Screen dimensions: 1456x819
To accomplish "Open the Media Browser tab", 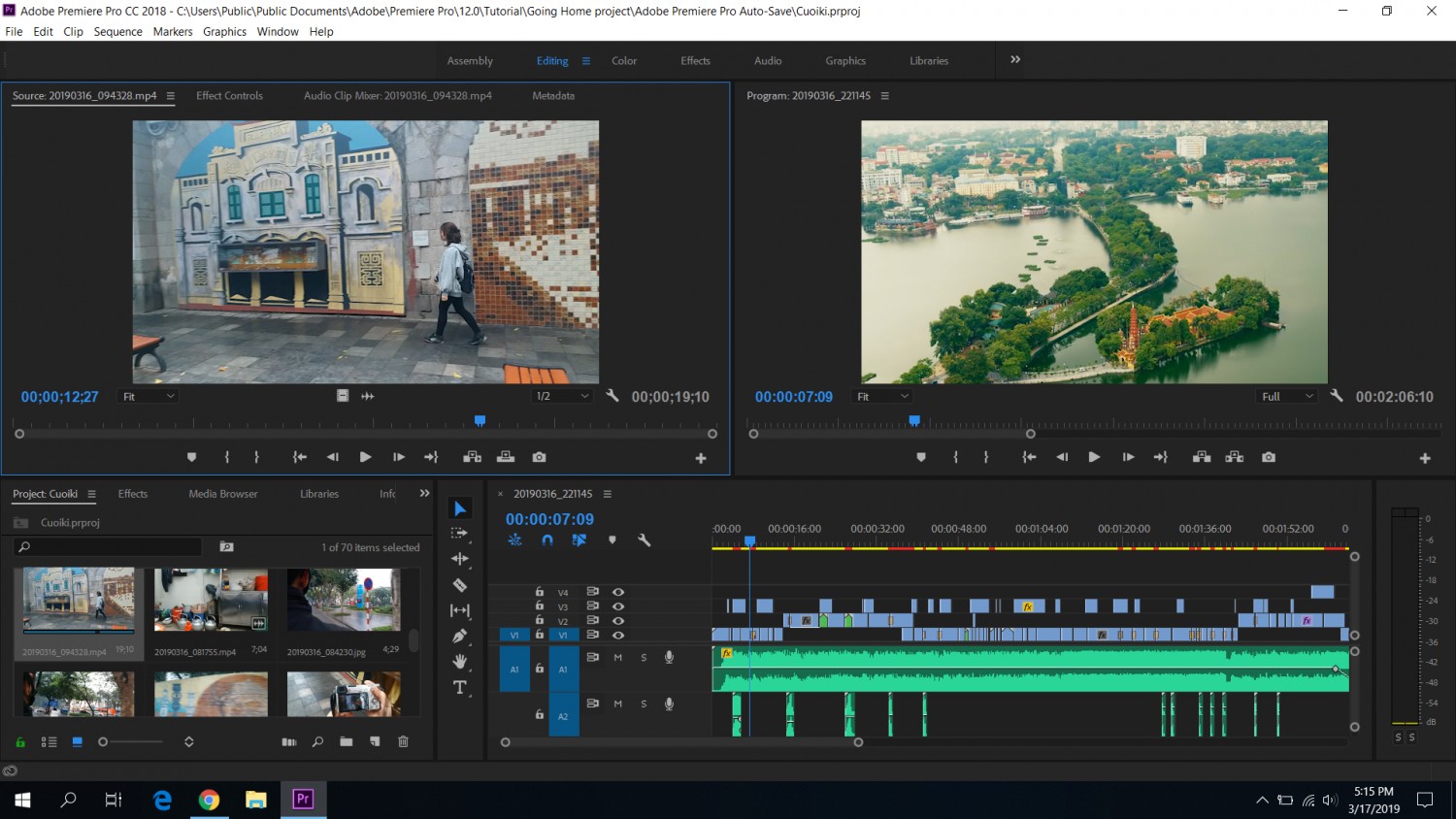I will [x=223, y=494].
